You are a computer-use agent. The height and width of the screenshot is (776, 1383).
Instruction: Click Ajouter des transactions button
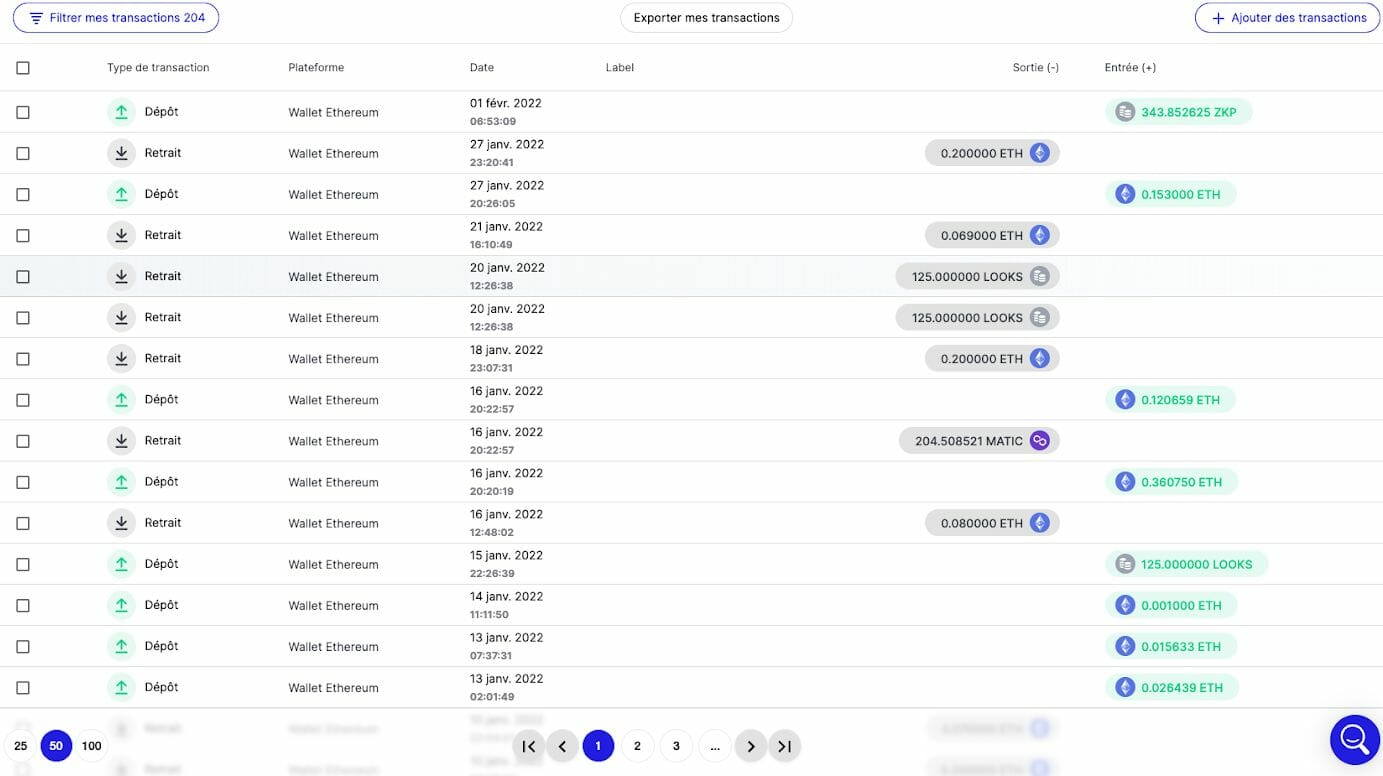click(x=1287, y=18)
